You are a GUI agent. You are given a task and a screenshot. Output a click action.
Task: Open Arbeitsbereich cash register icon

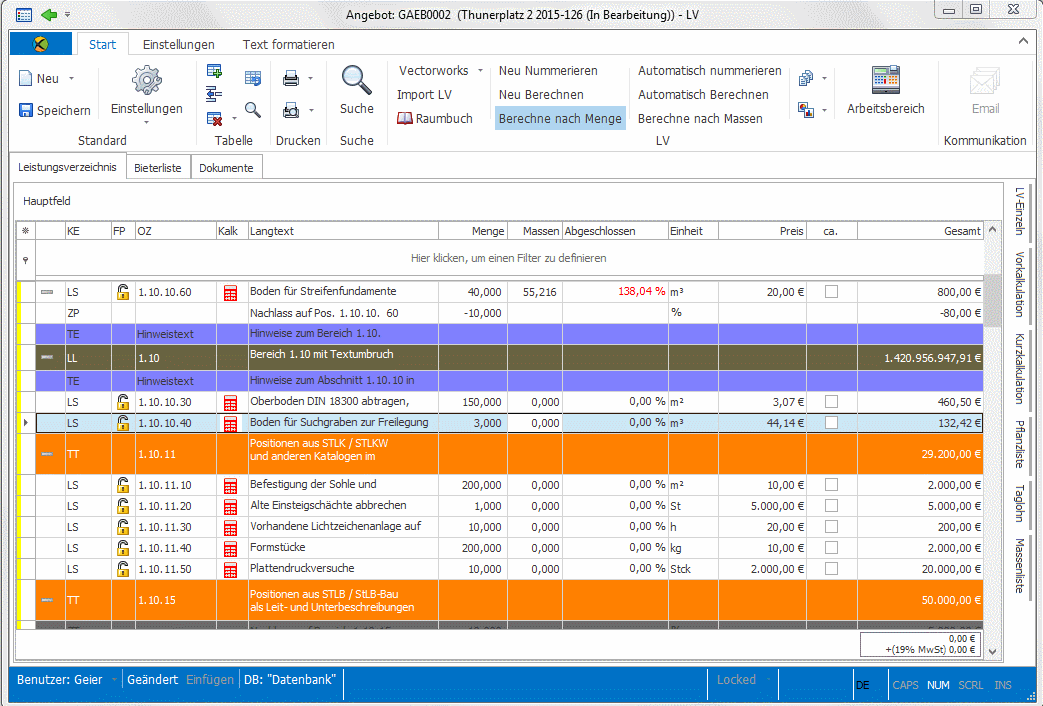coord(885,80)
